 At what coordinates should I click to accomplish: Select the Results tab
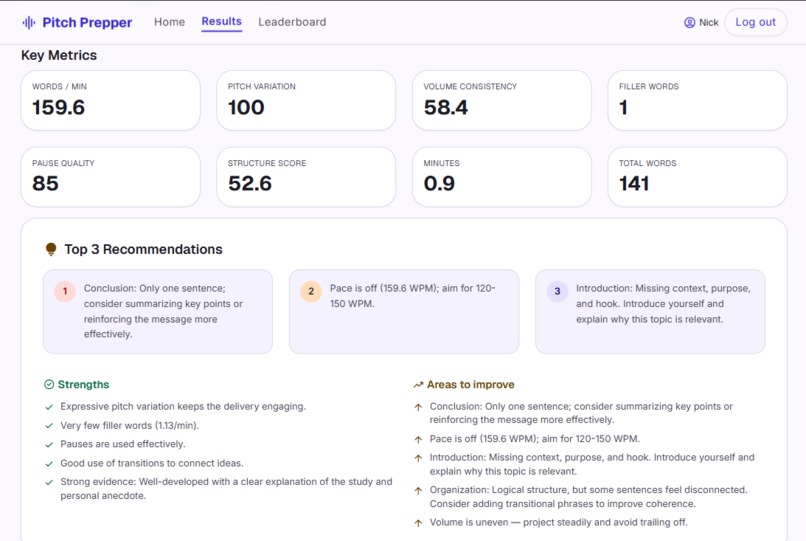(x=222, y=22)
